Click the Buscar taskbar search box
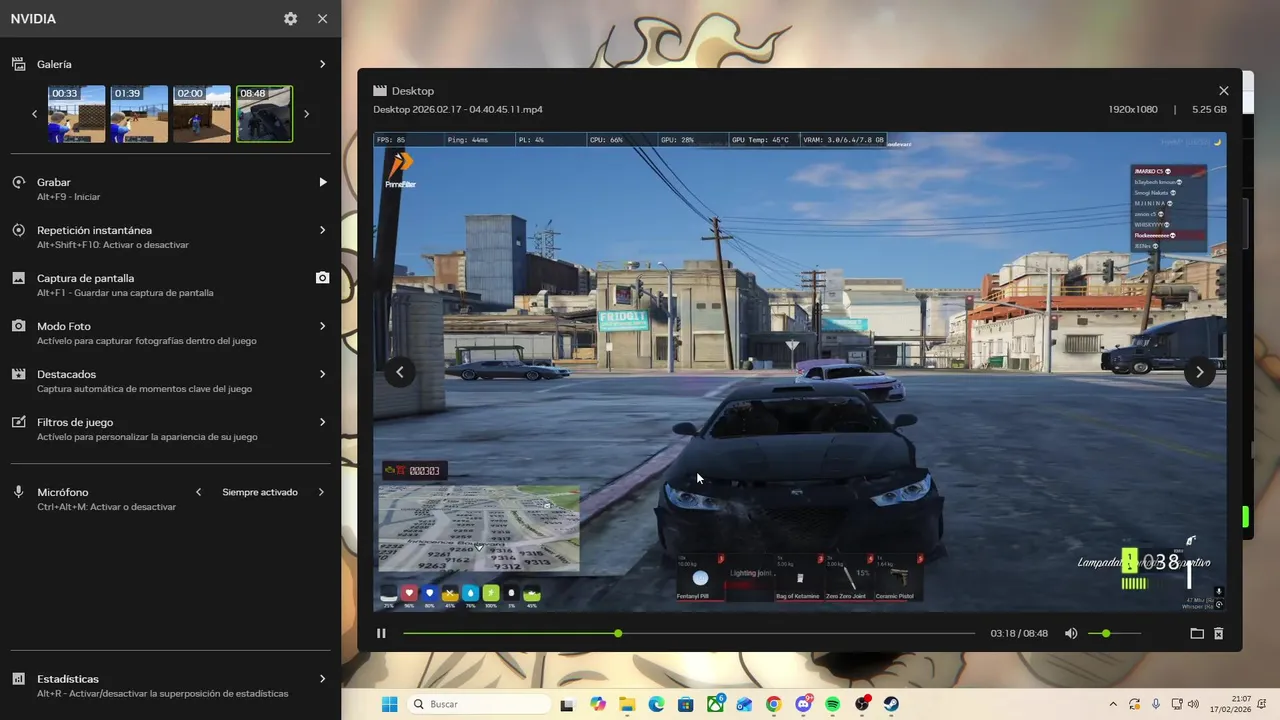 point(479,704)
